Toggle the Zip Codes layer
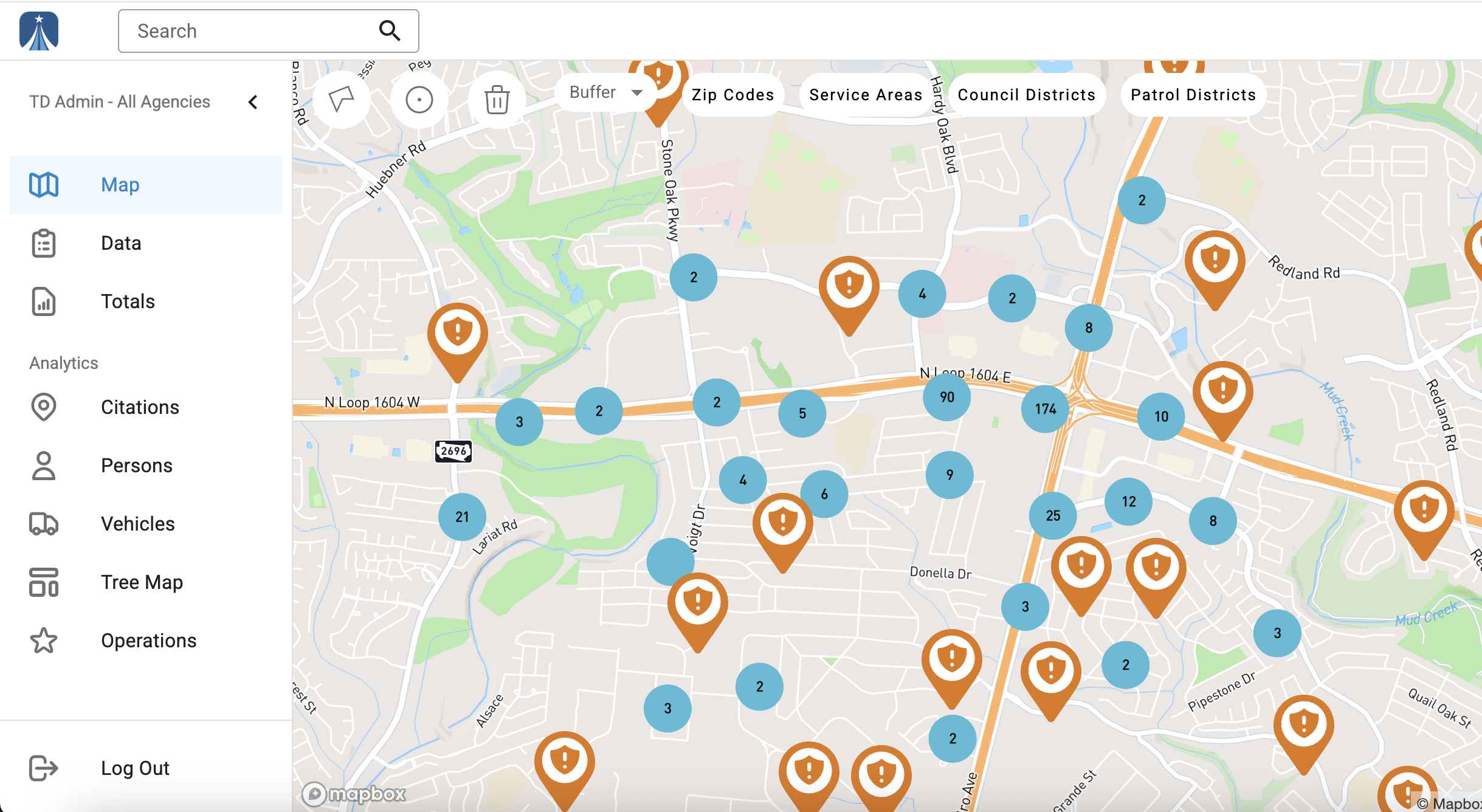Screen dimensions: 1482x812 [x=733, y=95]
